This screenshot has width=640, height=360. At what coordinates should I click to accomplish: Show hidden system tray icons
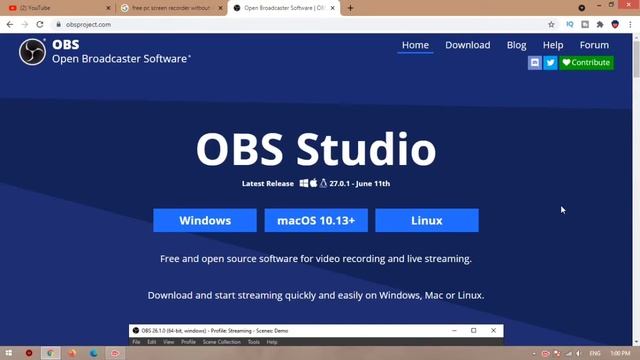tap(534, 353)
